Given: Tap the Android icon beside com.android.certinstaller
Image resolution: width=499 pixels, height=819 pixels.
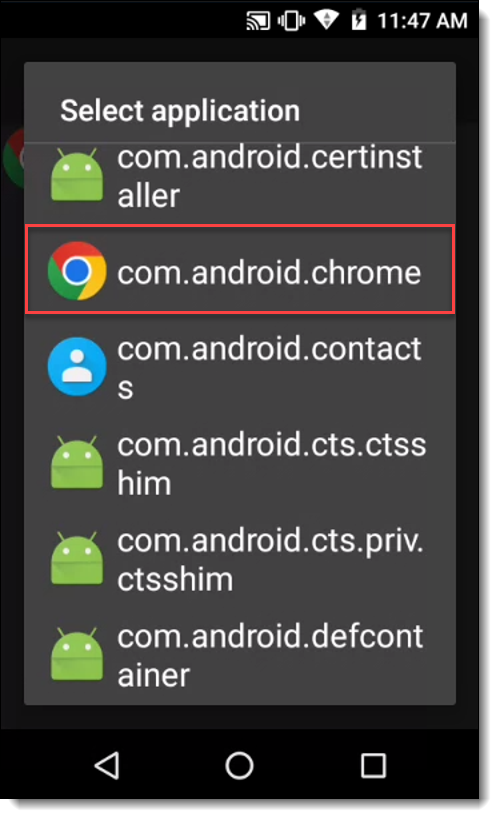Looking at the screenshot, I should click(77, 175).
